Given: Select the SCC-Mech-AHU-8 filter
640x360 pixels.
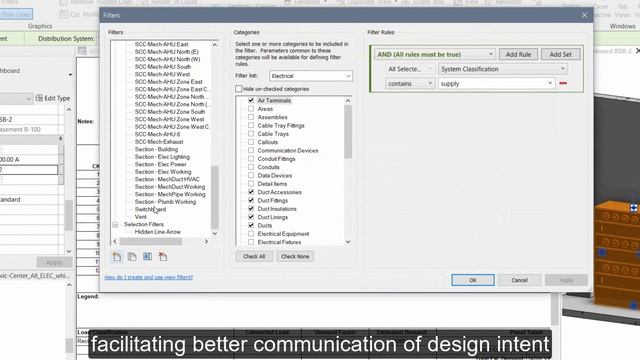Looking at the screenshot, I should coord(158,134).
